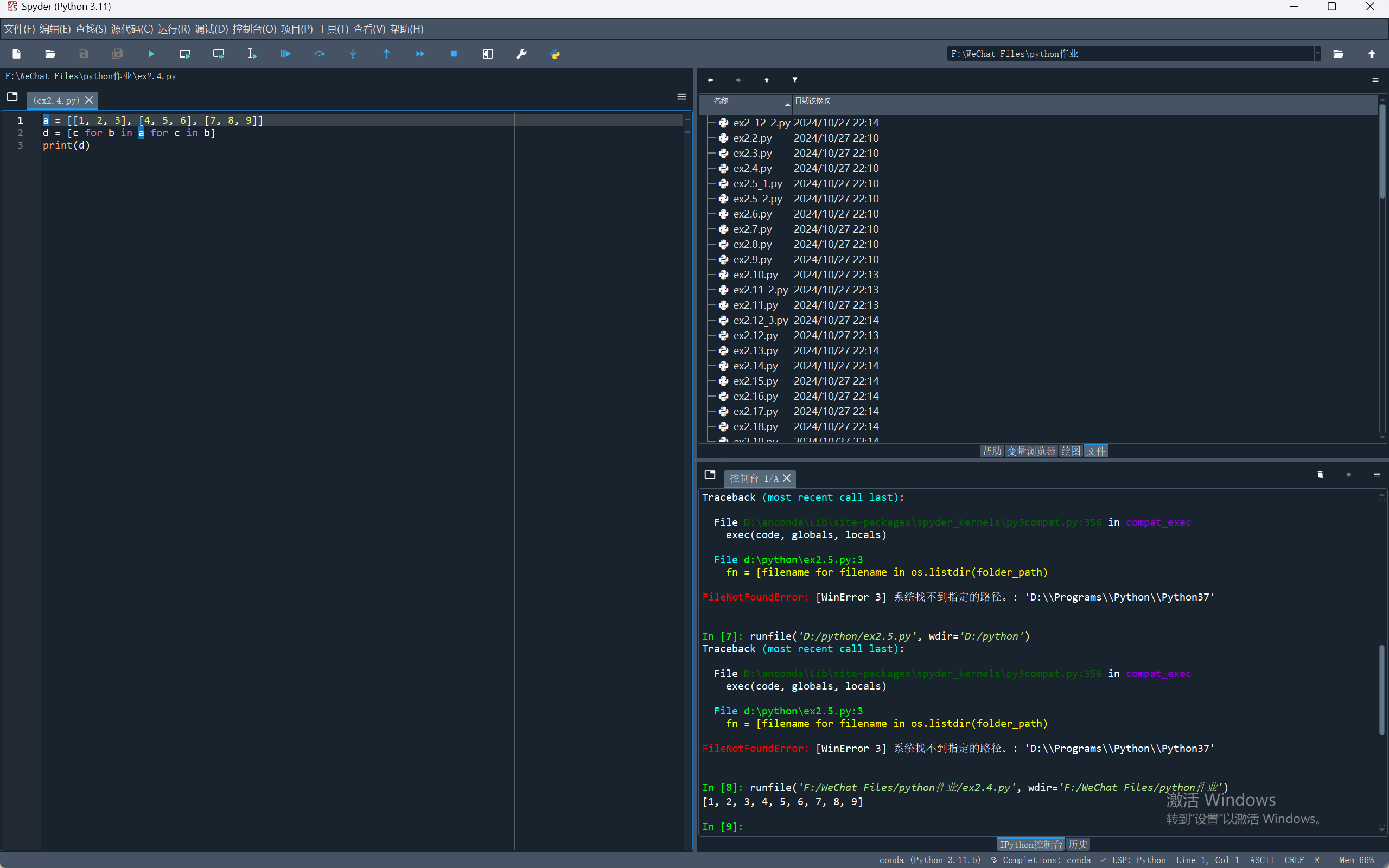Open the editor pane options menu
Viewport: 1389px width, 868px height.
click(x=681, y=97)
